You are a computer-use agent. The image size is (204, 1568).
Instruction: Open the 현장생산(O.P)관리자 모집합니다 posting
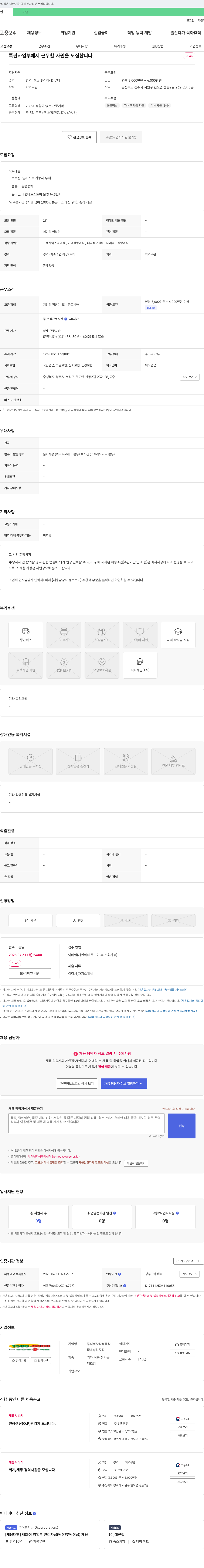pyautogui.click(x=32, y=1424)
